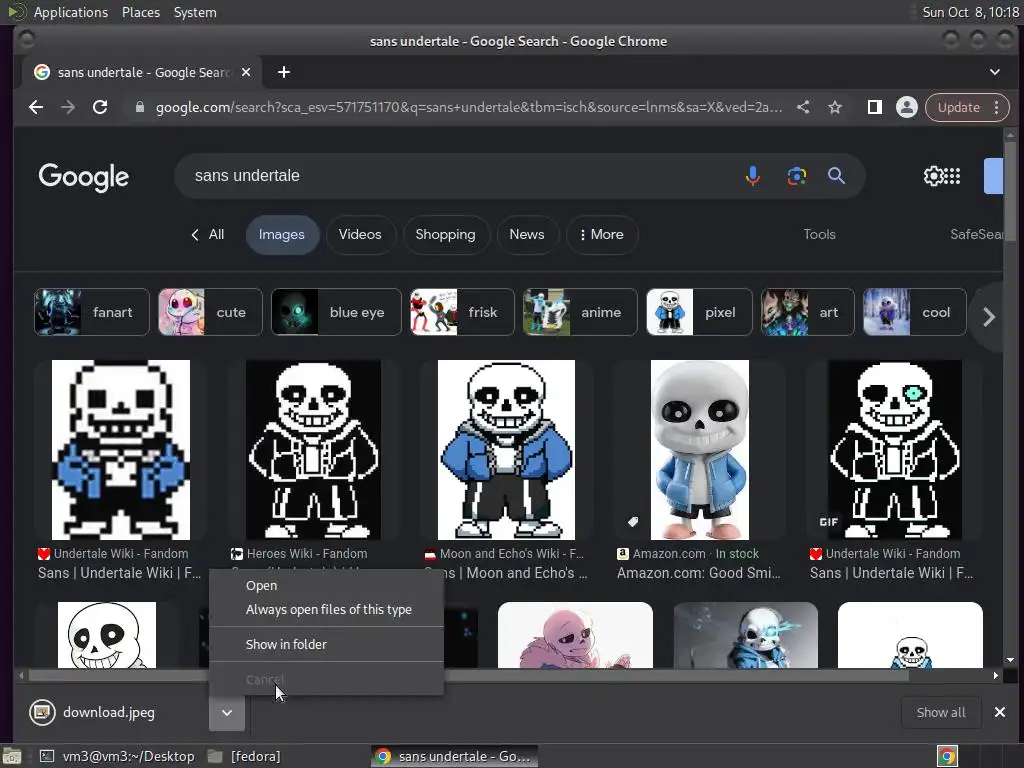Switch to vm3 Desktop terminal taskbar item
Viewport: 1024px width, 768px height.
click(118, 756)
